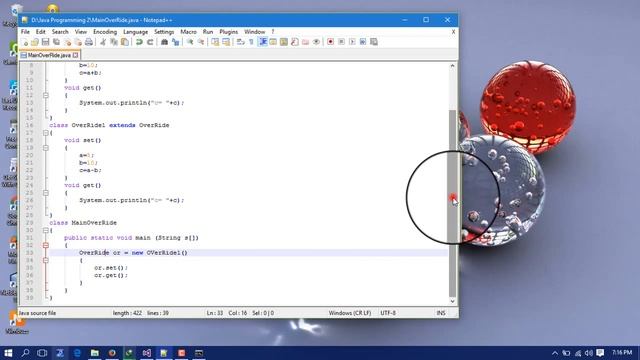Click the green Undo arrow
Viewport: 640px width, 360px height.
coord(139,42)
